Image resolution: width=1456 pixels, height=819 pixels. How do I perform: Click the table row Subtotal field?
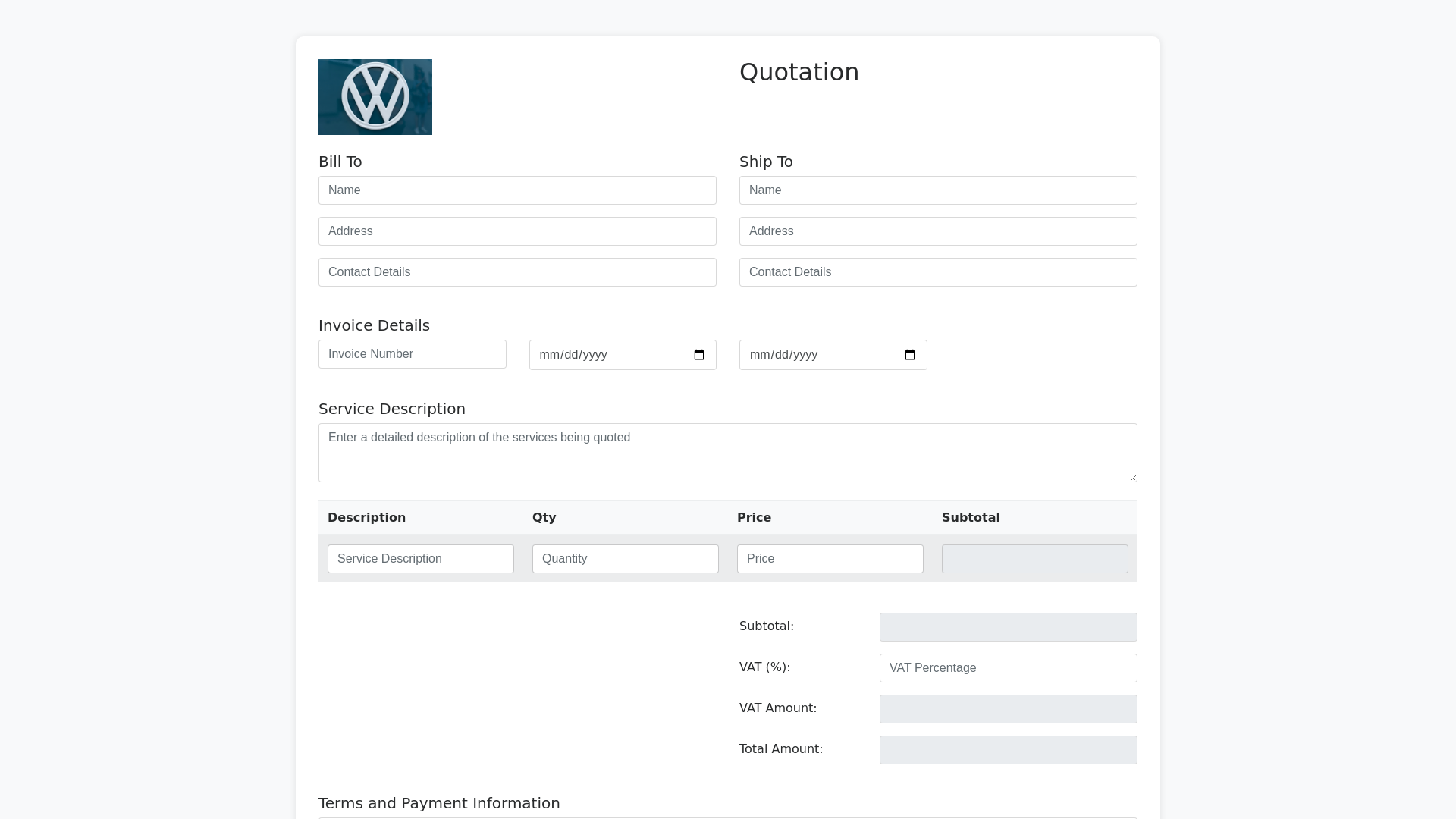1034,559
